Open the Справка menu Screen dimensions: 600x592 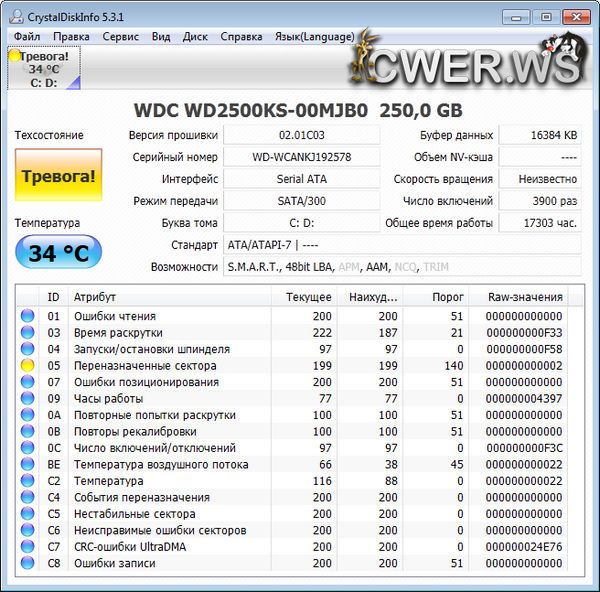[x=241, y=37]
